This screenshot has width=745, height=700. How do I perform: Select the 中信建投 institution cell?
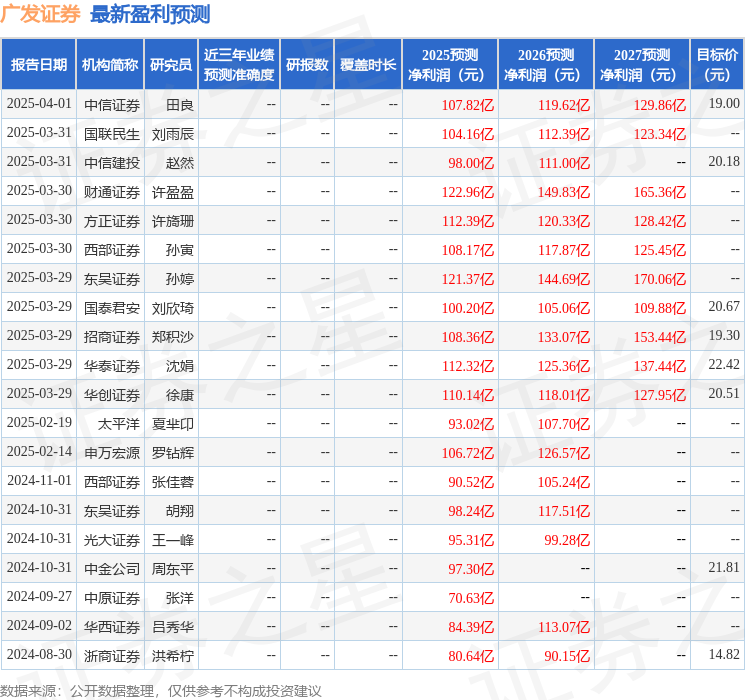(112, 163)
